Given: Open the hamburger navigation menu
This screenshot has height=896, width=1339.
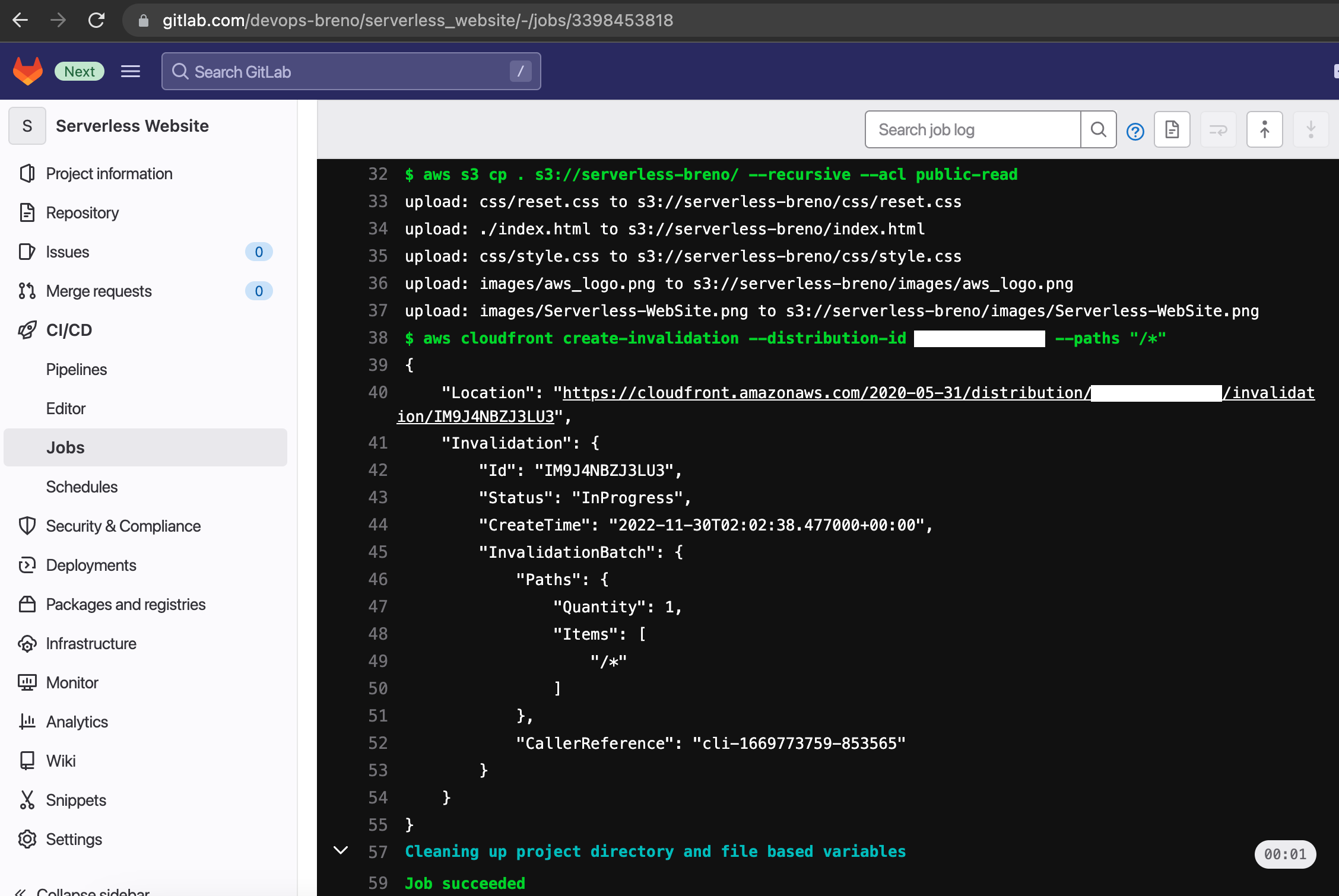Looking at the screenshot, I should pyautogui.click(x=131, y=72).
